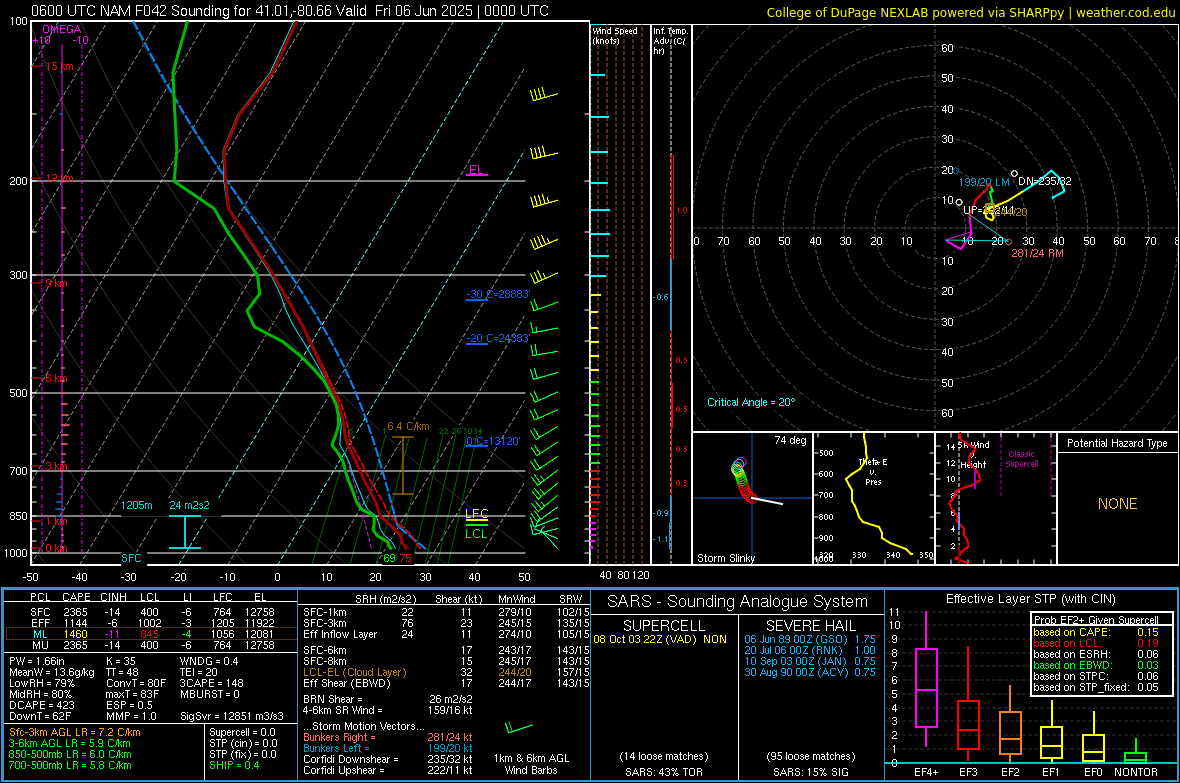Select the yellow LFC marker on the skew-T
The height and width of the screenshot is (783, 1180).
point(476,514)
